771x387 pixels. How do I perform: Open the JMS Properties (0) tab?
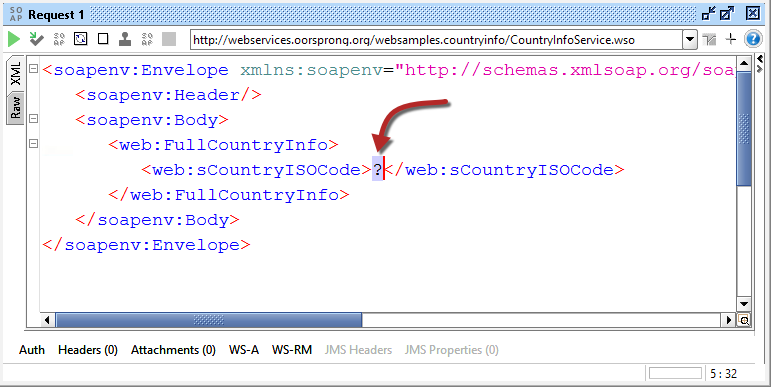pyautogui.click(x=451, y=350)
